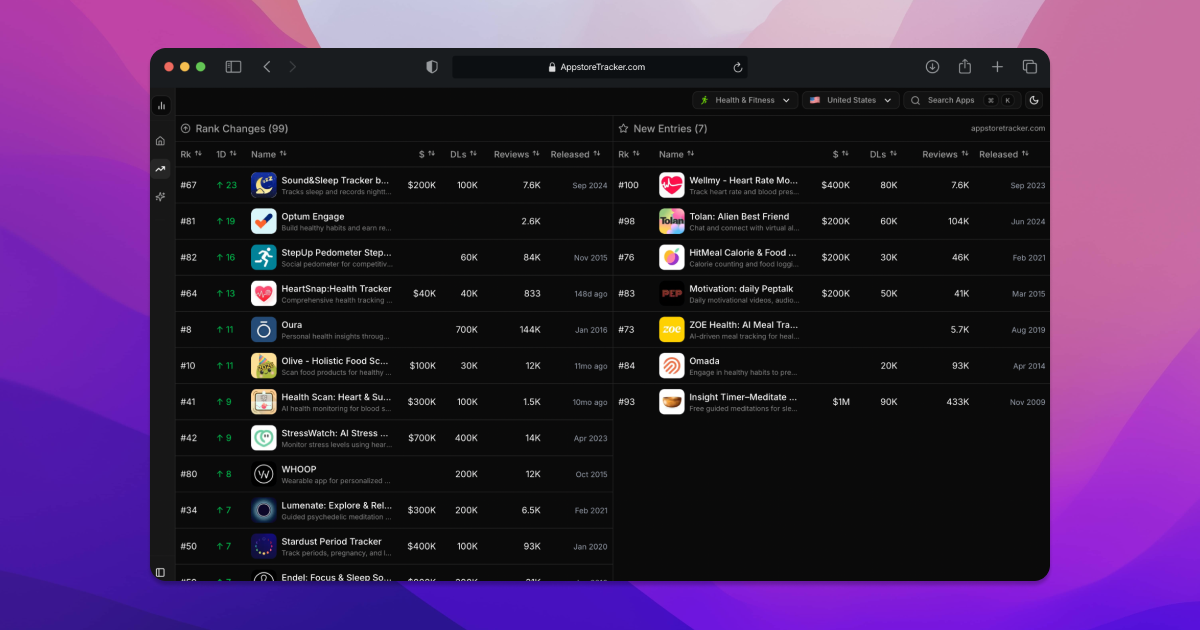
Task: Open Safari tab overview icon
Action: pyautogui.click(x=1029, y=67)
